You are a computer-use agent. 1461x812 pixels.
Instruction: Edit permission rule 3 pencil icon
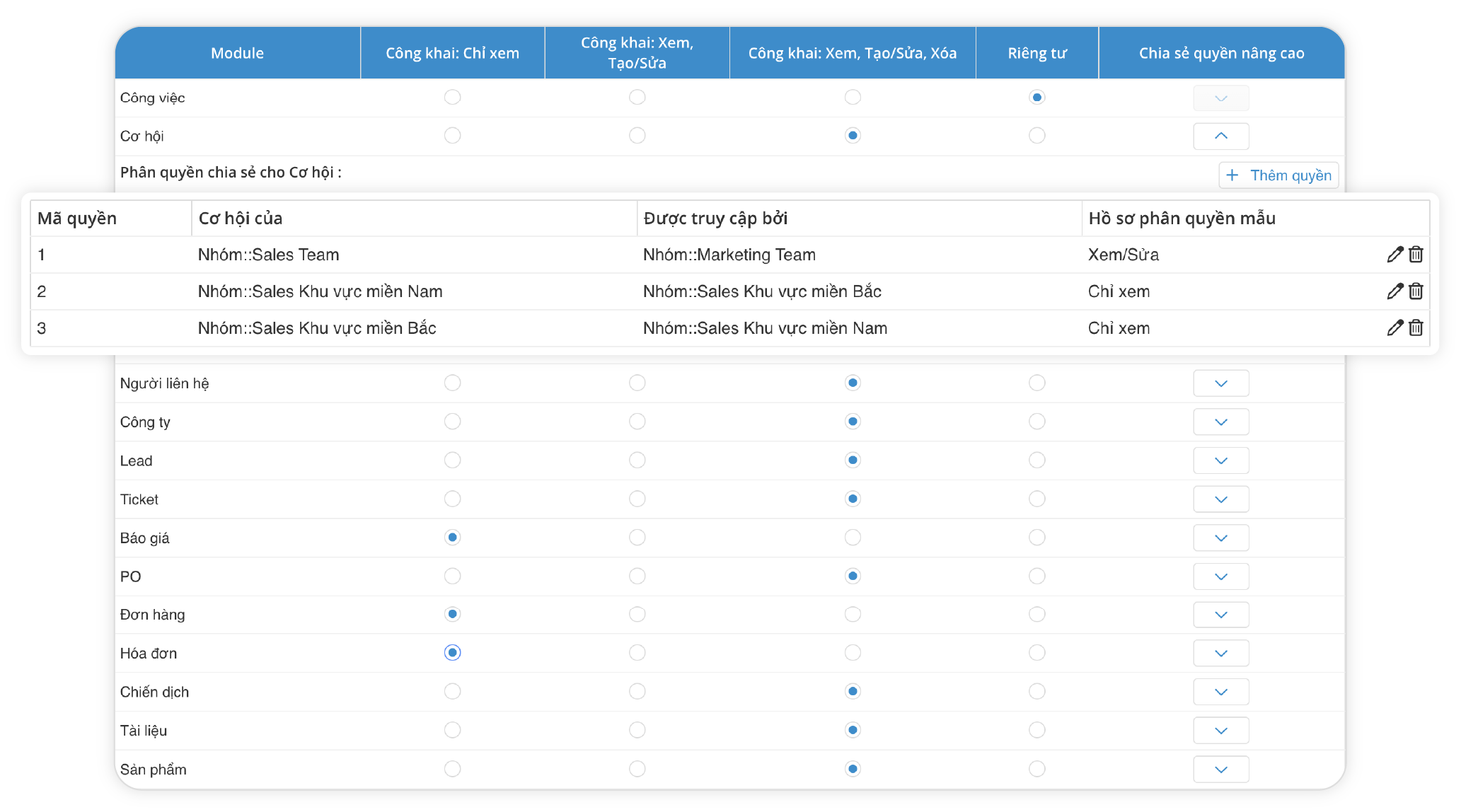[x=1394, y=328]
